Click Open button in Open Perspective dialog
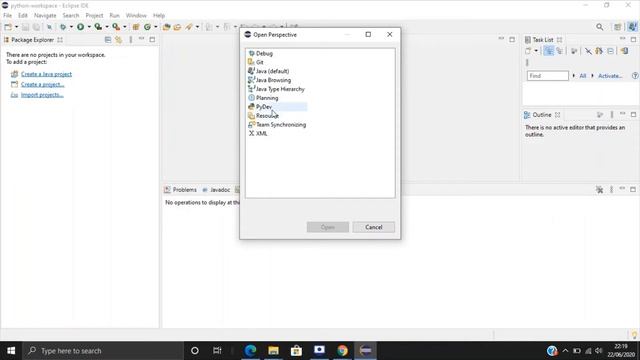The width and height of the screenshot is (640, 360). tap(328, 227)
